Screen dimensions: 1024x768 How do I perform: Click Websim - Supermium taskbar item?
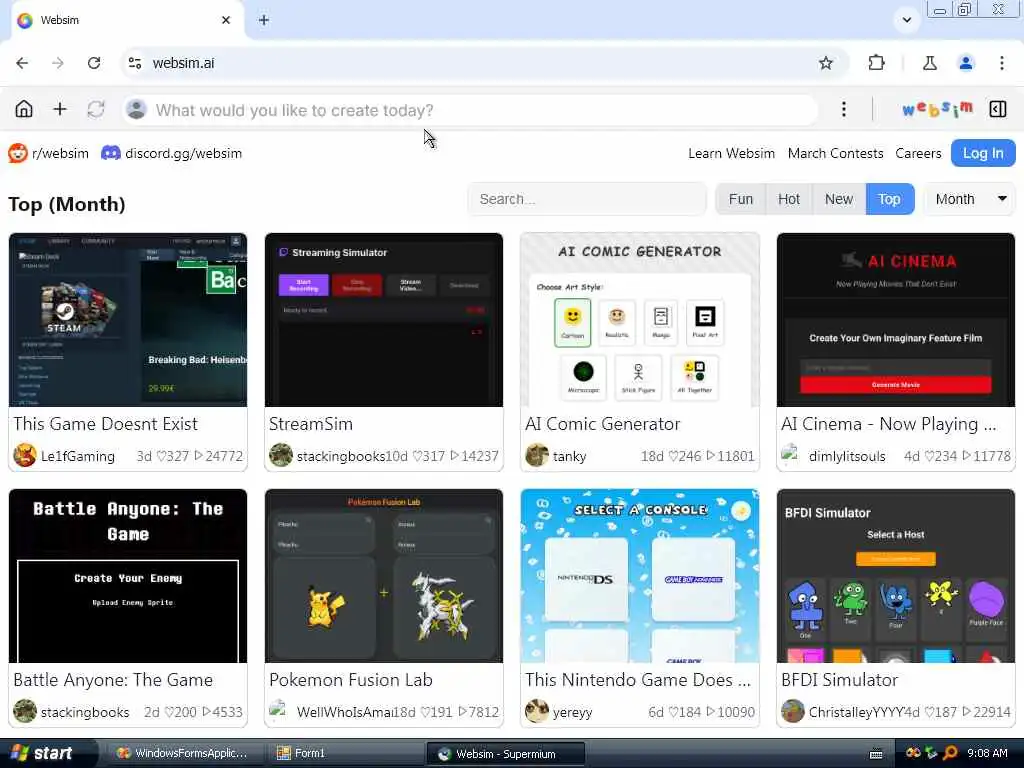(x=505, y=754)
